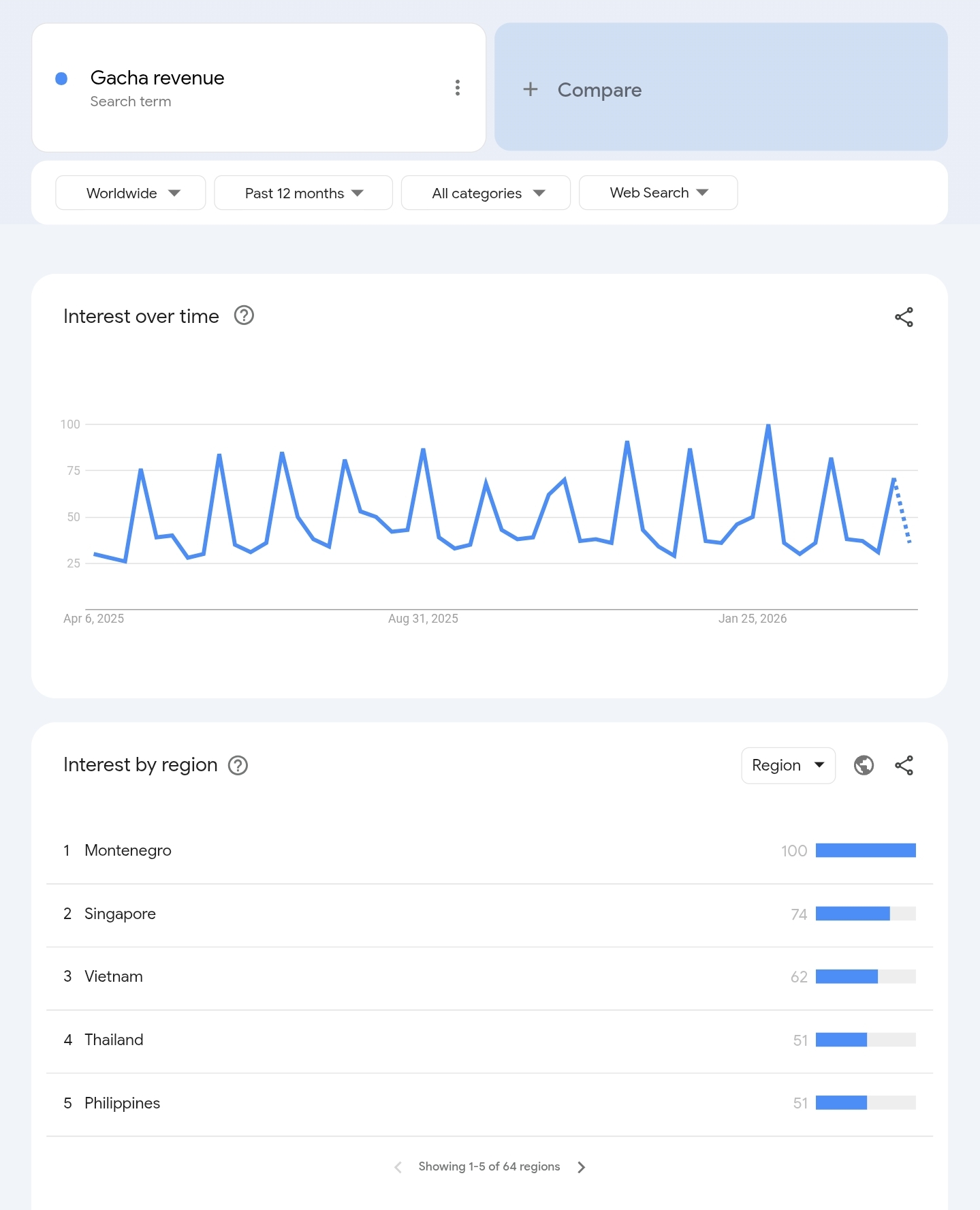Click the 'Interest over time' heading

point(141,316)
